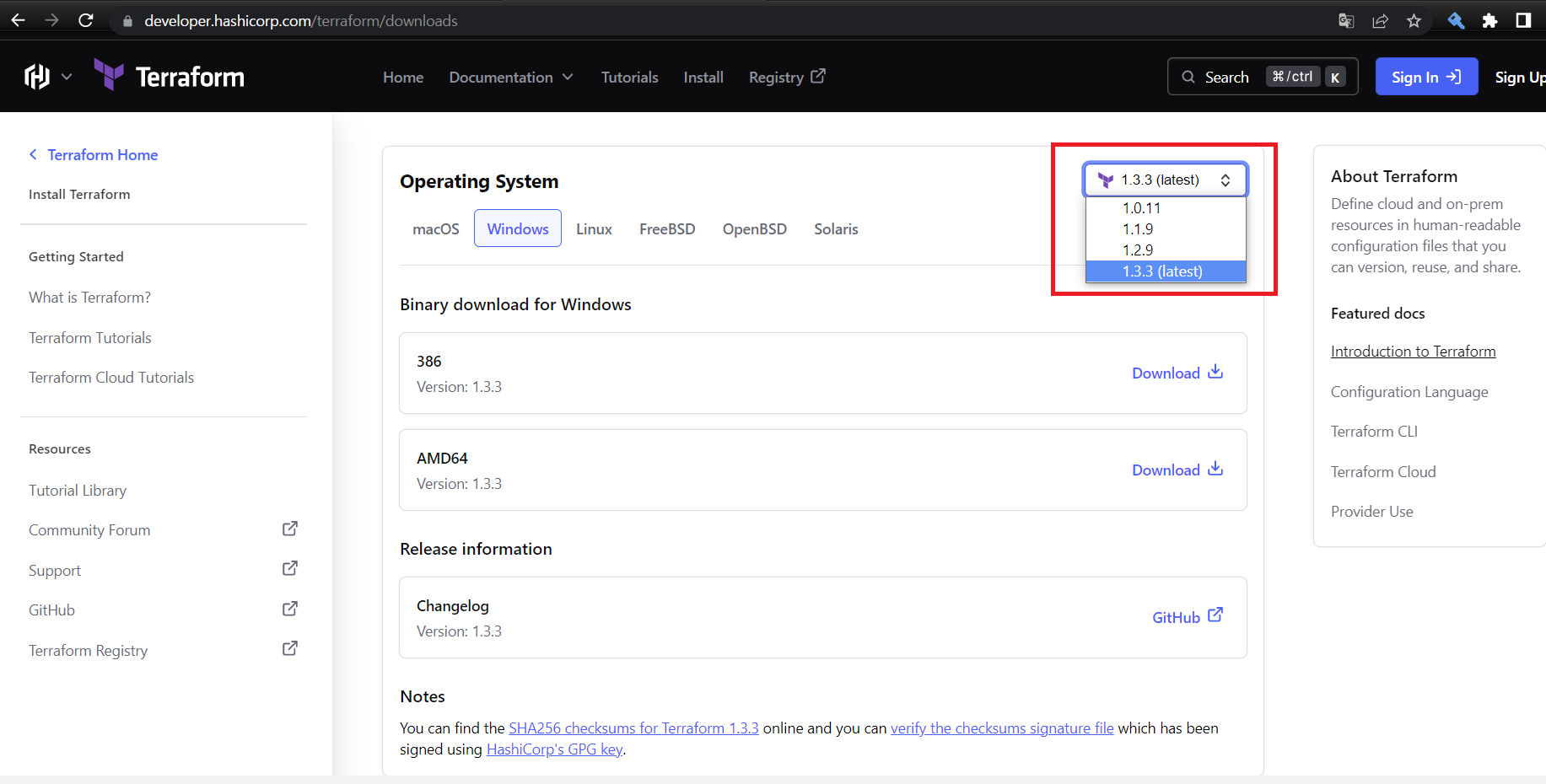Click the external-link icon beside Community Forum

click(289, 529)
